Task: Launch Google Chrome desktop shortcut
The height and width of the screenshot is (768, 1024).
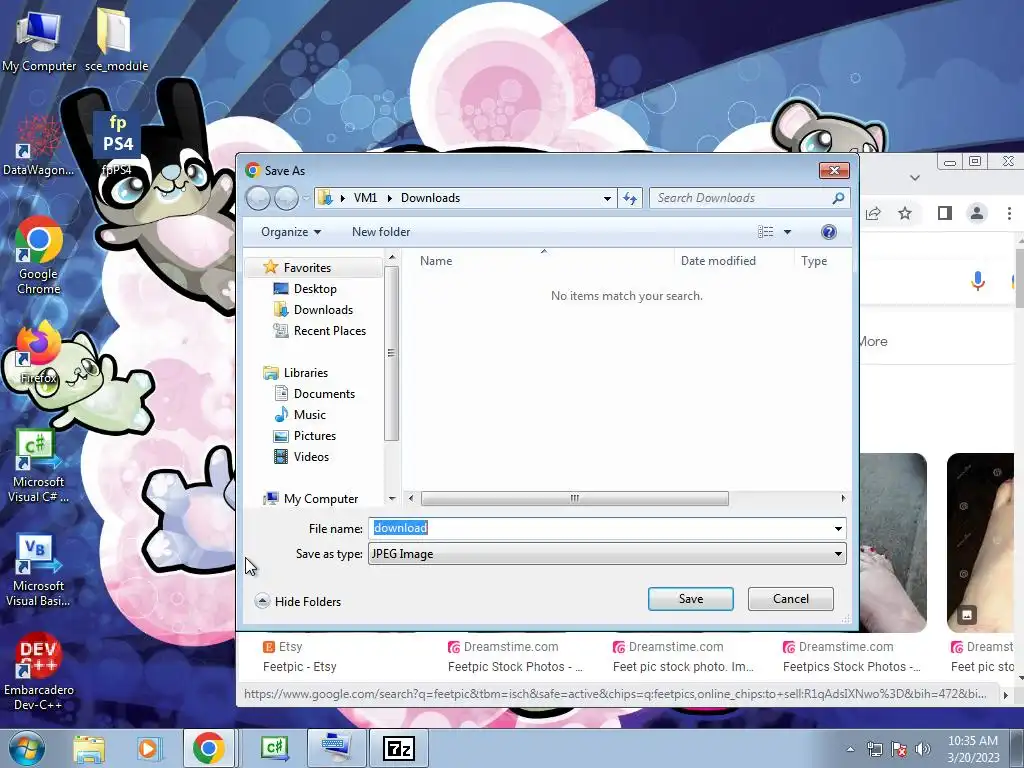Action: [x=38, y=256]
